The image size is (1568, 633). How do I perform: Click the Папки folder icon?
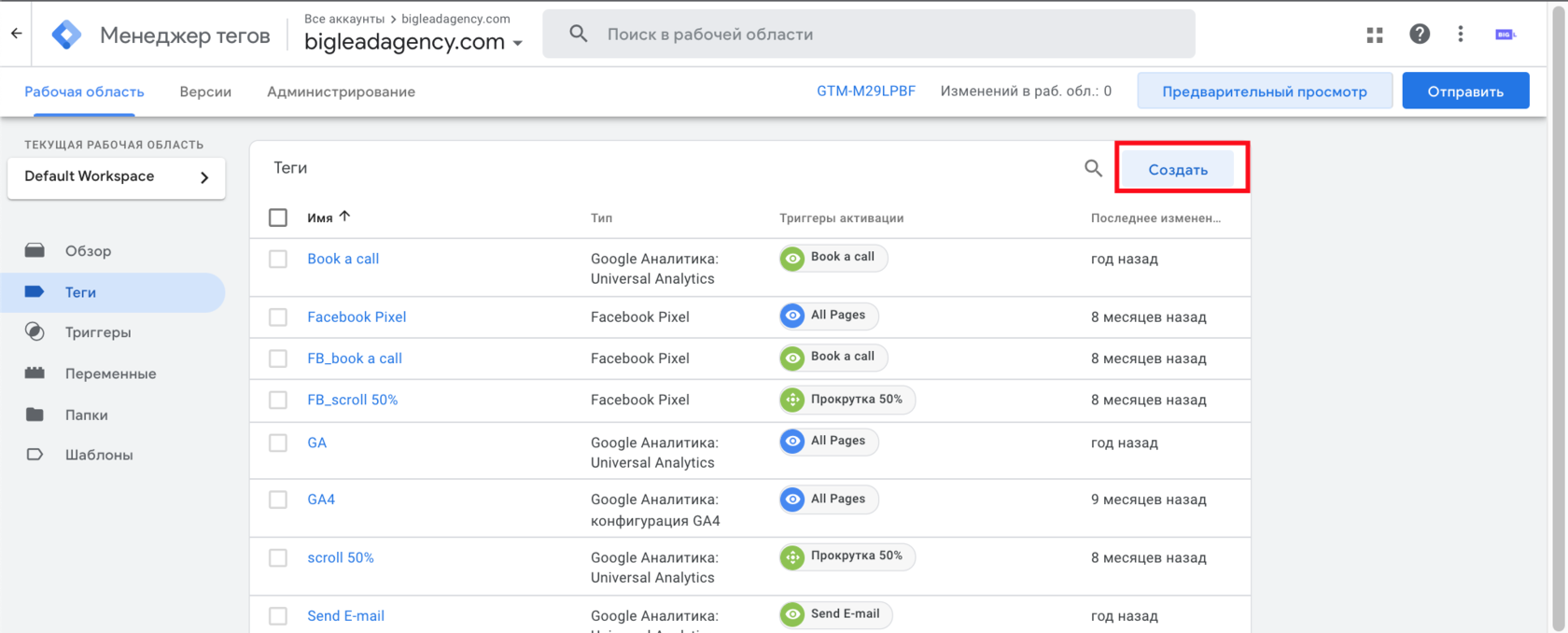[35, 415]
